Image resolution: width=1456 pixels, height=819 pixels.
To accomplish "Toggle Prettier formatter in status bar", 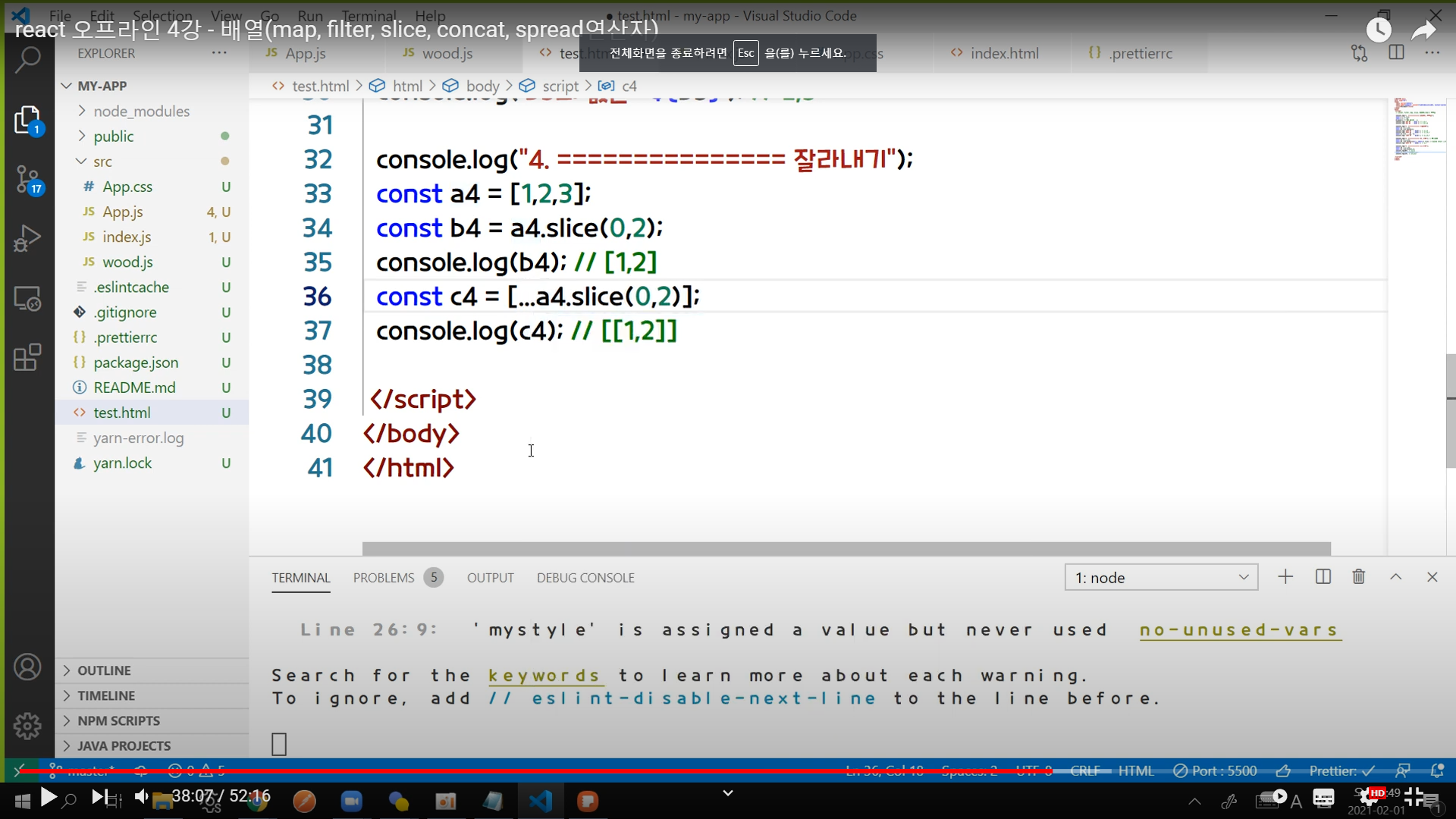I will coord(1341,770).
